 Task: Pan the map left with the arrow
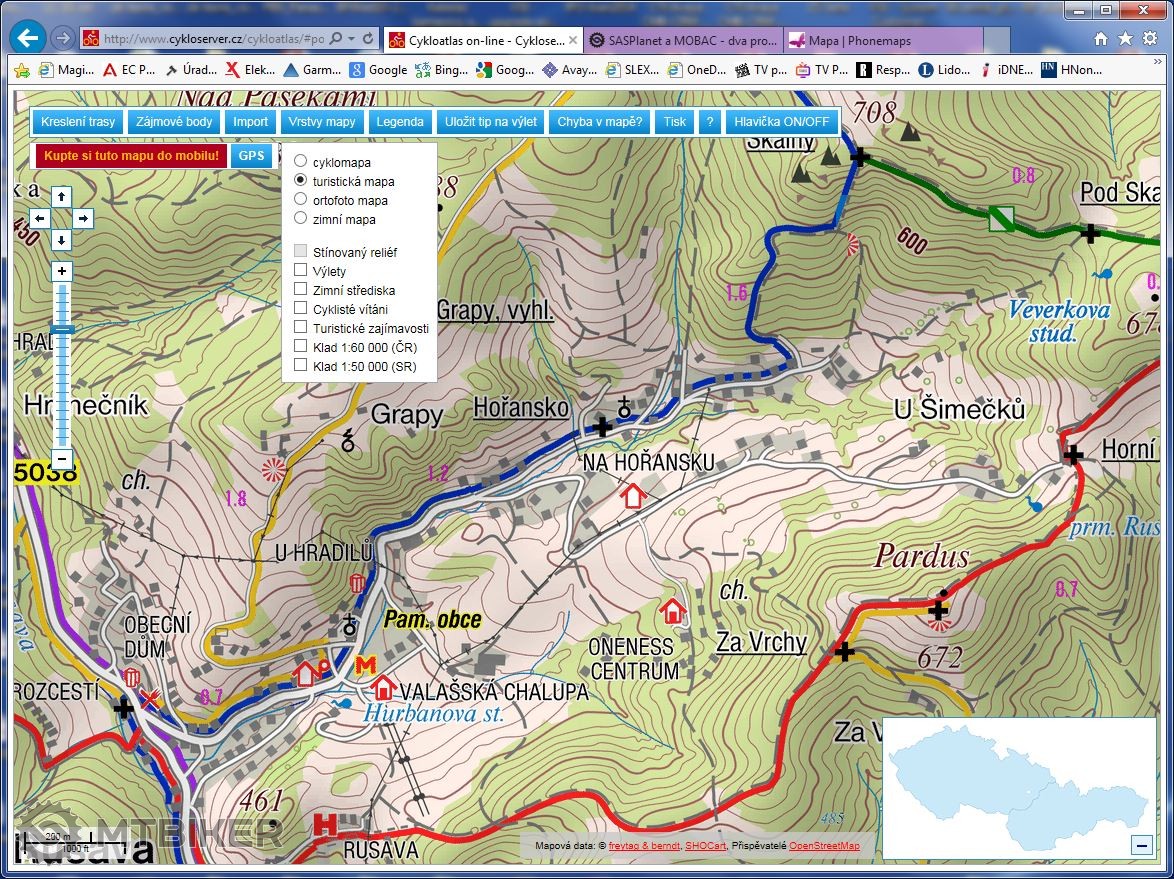click(40, 218)
